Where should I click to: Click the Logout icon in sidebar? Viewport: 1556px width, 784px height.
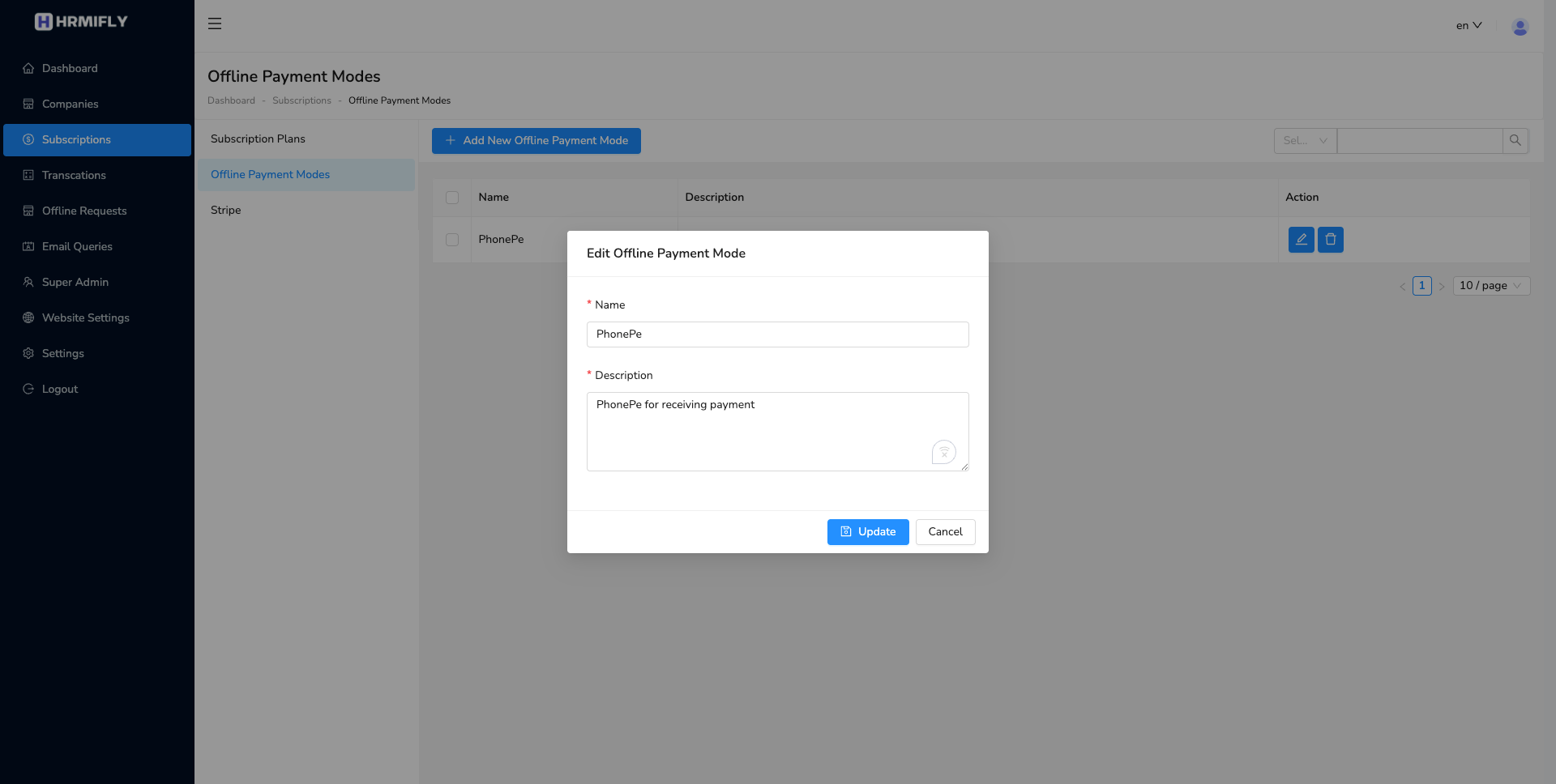coord(28,389)
